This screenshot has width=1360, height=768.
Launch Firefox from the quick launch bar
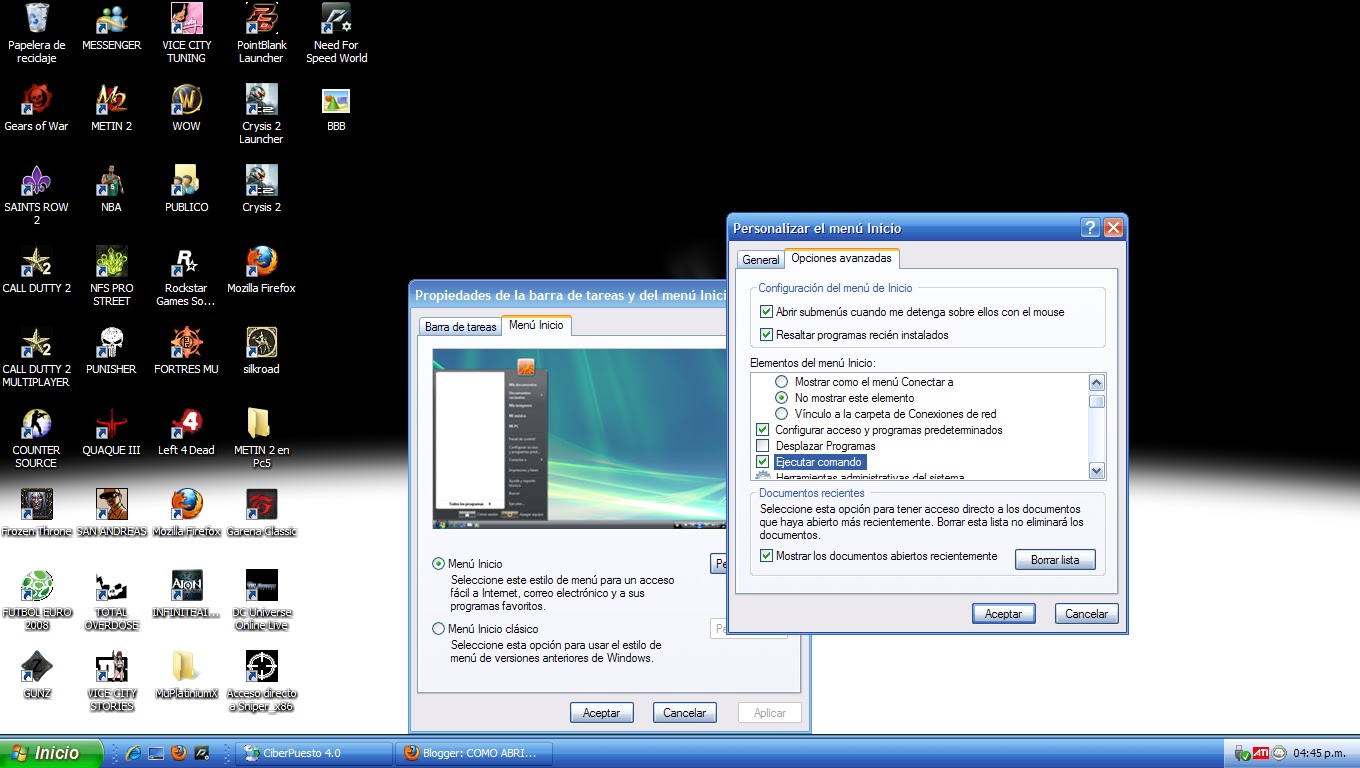click(x=179, y=753)
